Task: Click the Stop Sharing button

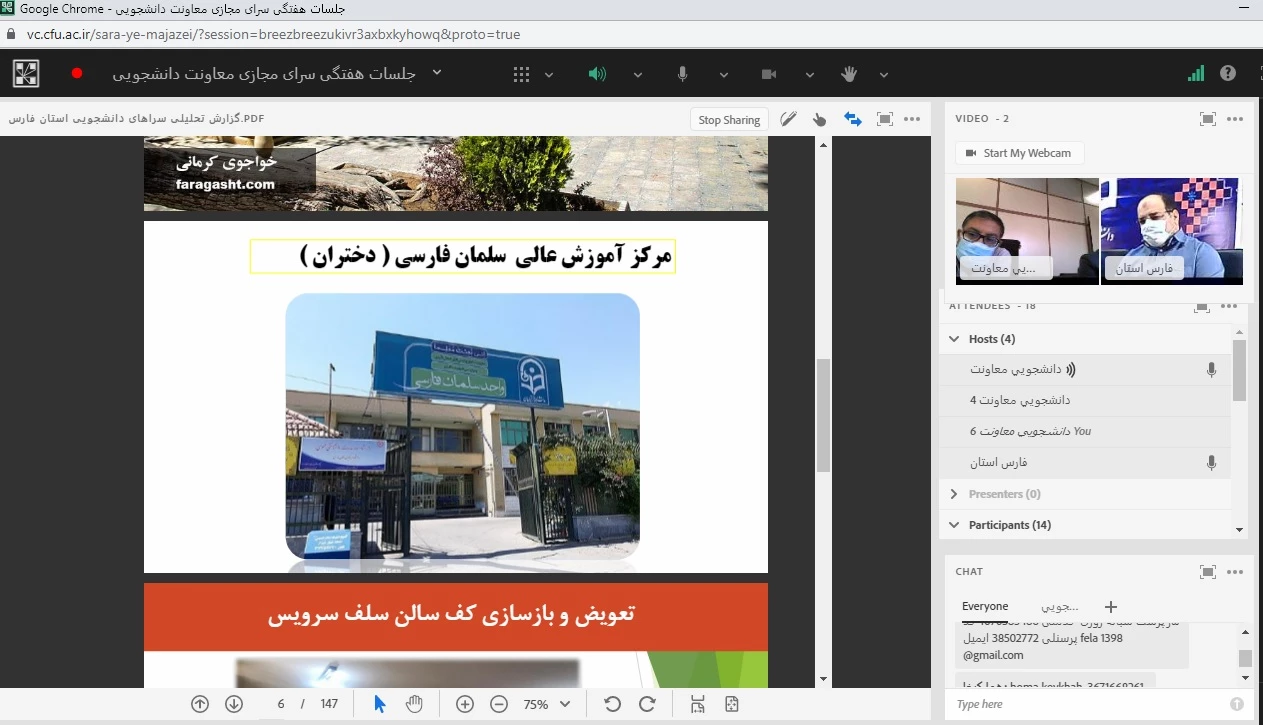Action: click(x=729, y=120)
